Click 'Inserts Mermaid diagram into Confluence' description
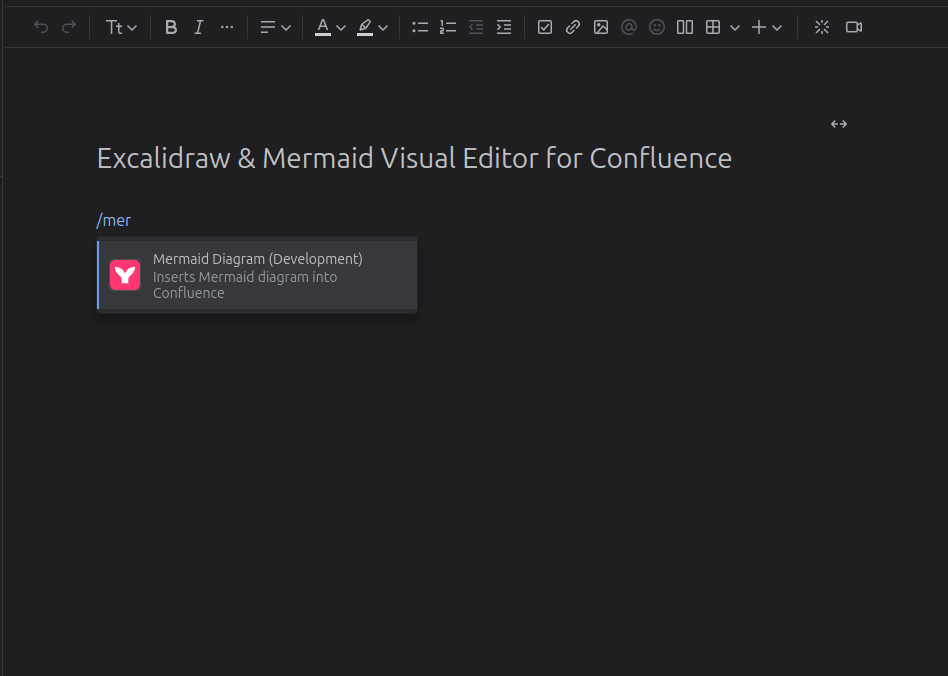Screen dimensions: 948x676 [x=245, y=285]
